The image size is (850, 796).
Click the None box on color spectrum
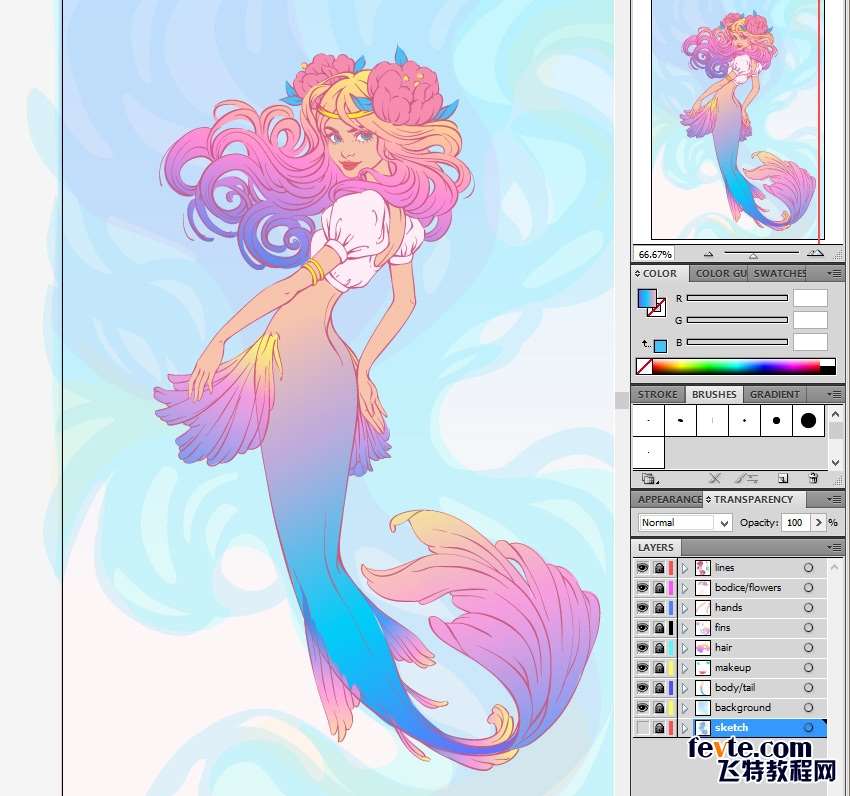644,367
